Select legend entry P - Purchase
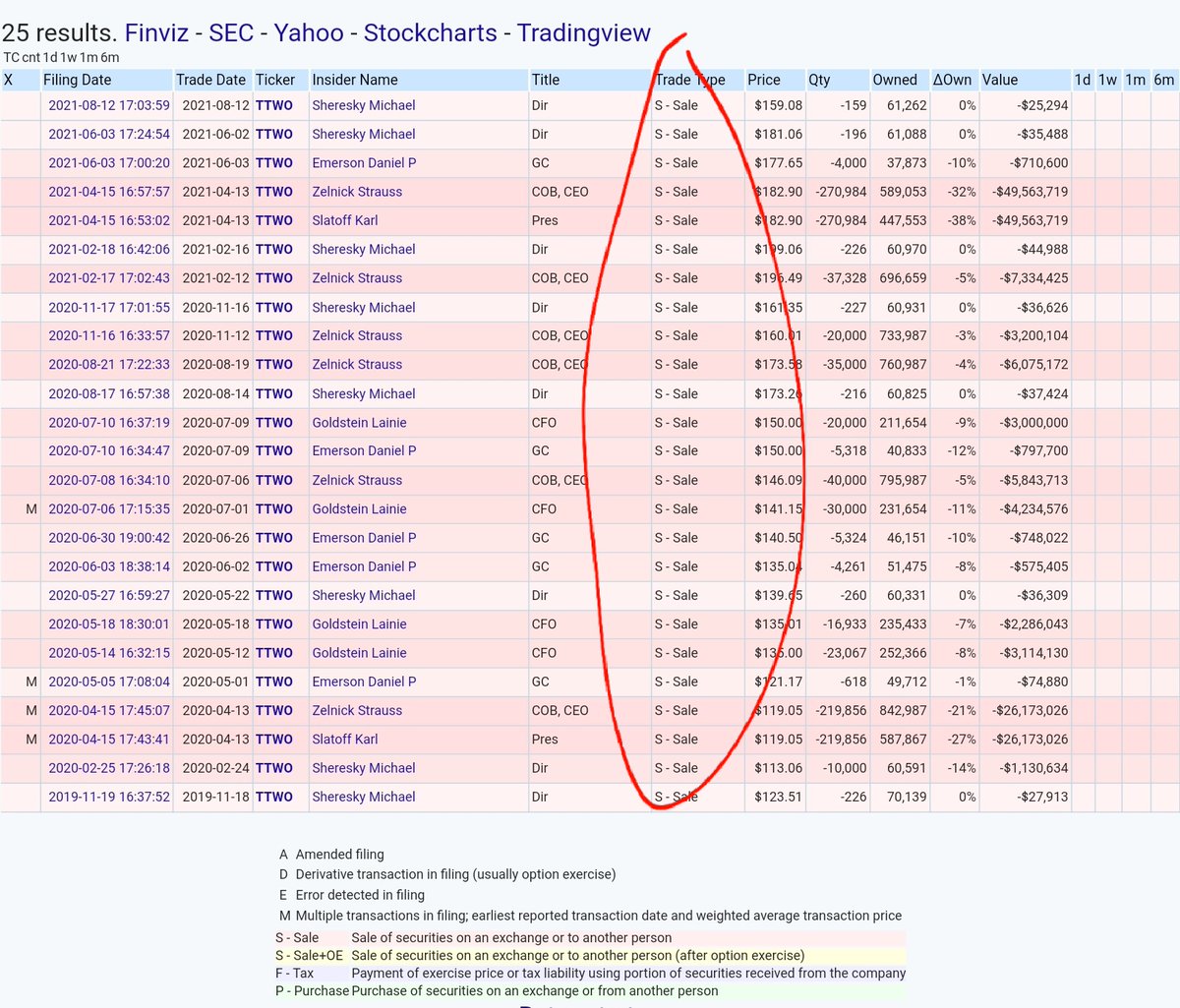This screenshot has height=1008, width=1180. [x=312, y=990]
